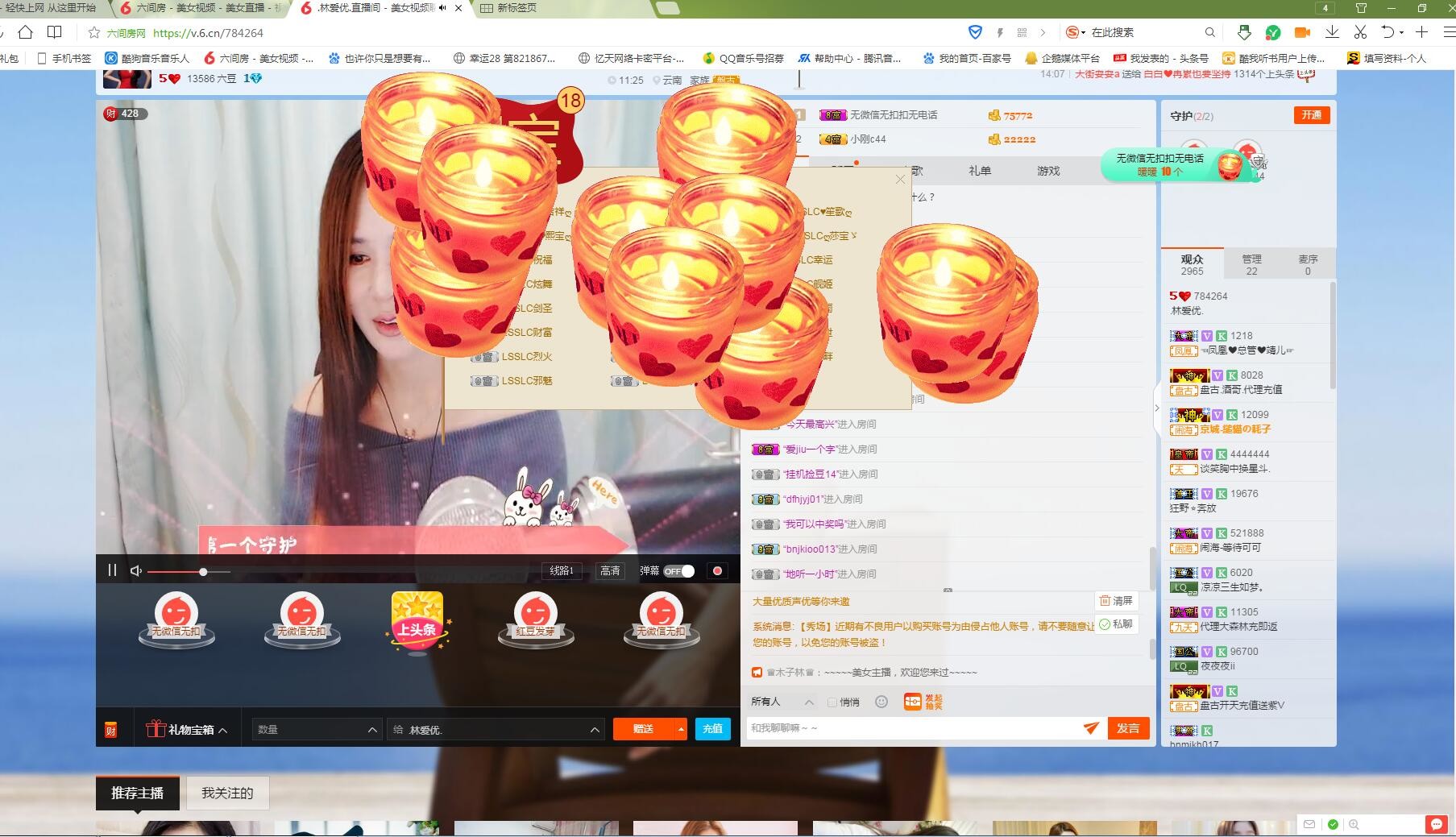Screen dimensions: 1456x837
Task: Open the 所有人 chat target dropdown
Action: tap(782, 702)
